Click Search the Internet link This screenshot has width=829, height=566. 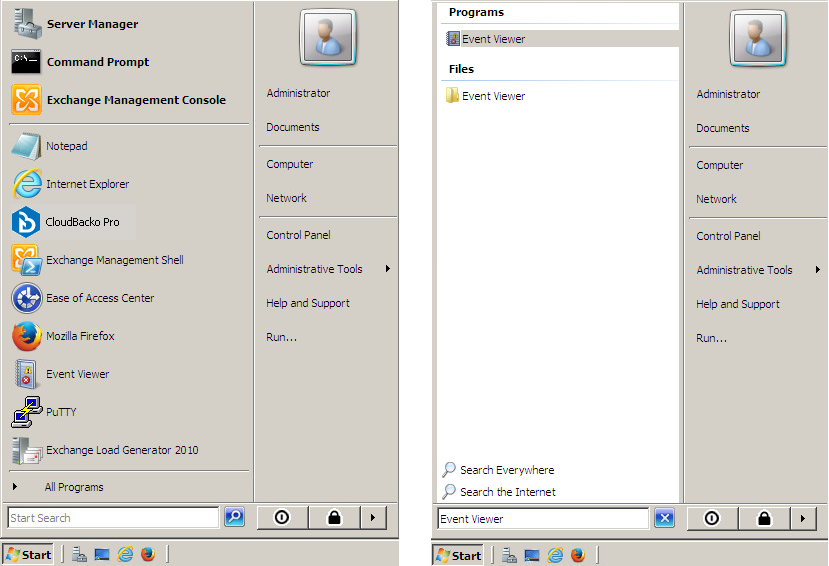coord(500,492)
